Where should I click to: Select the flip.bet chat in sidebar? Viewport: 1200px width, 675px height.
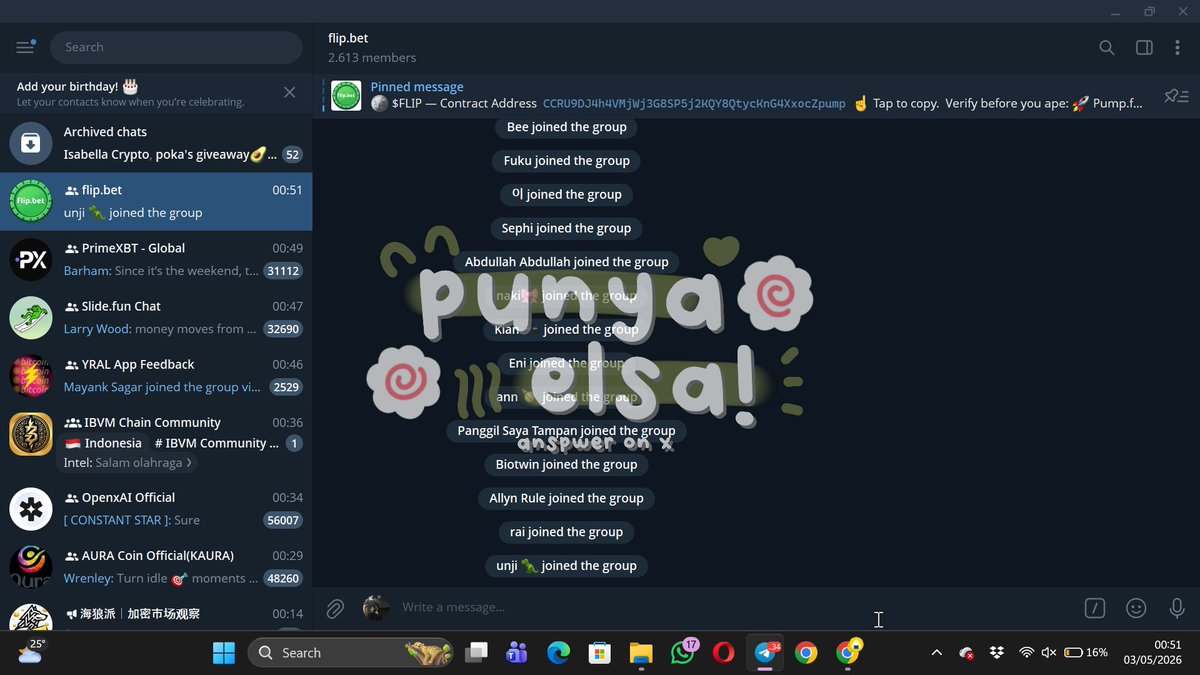[156, 201]
